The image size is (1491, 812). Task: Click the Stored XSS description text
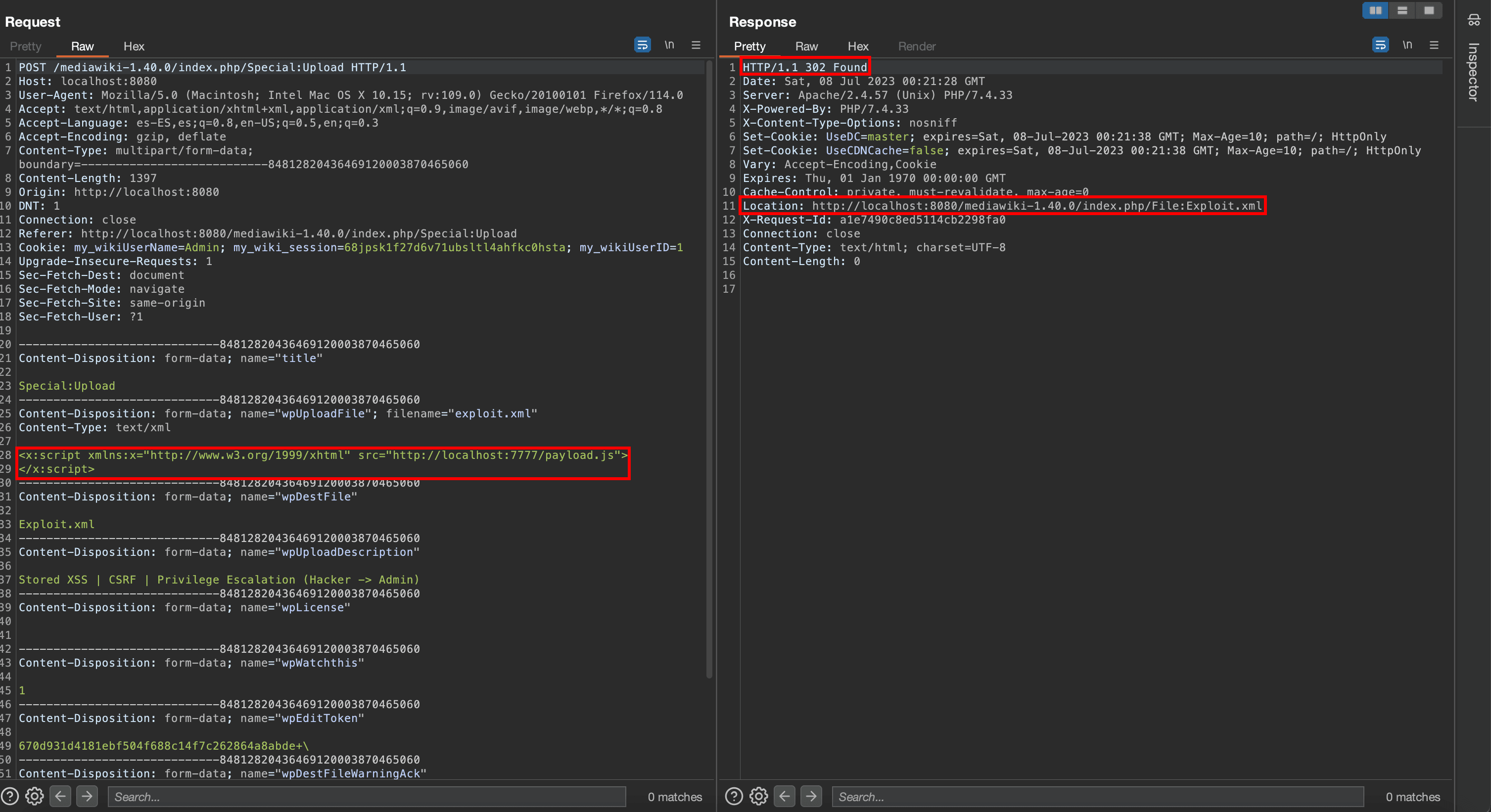click(219, 580)
